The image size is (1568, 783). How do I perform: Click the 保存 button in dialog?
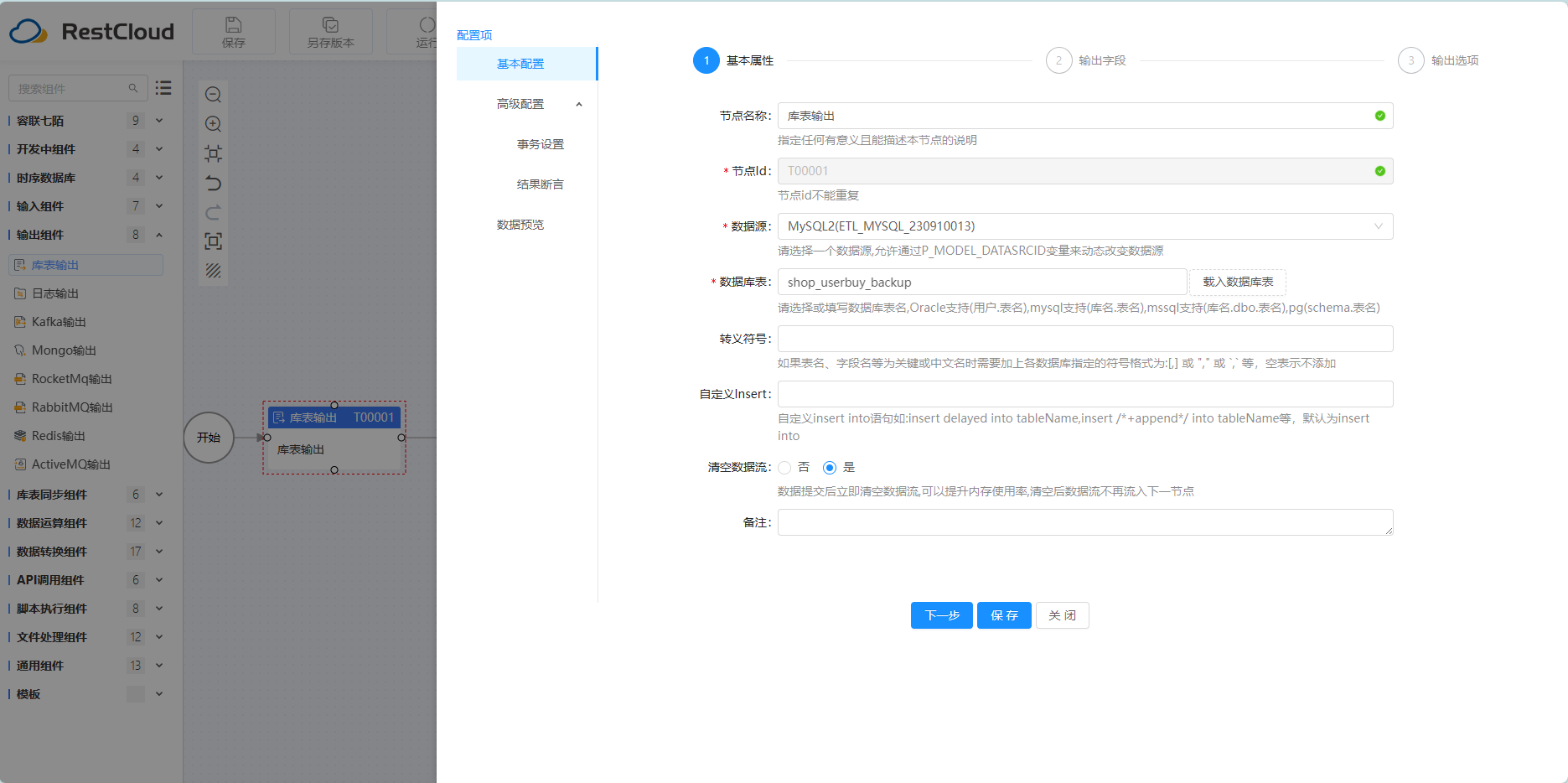[x=1004, y=615]
